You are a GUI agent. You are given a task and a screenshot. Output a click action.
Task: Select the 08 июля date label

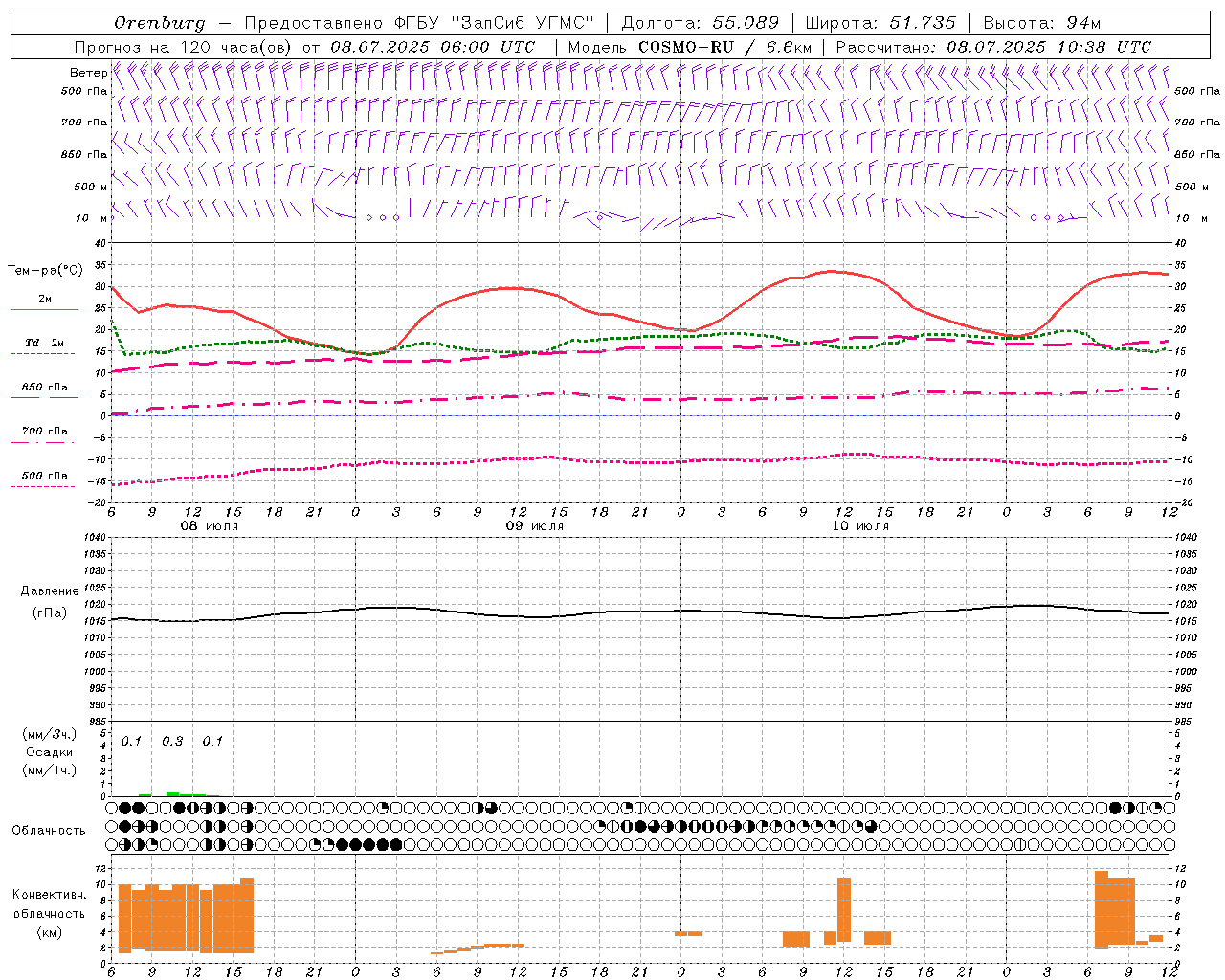[x=210, y=526]
